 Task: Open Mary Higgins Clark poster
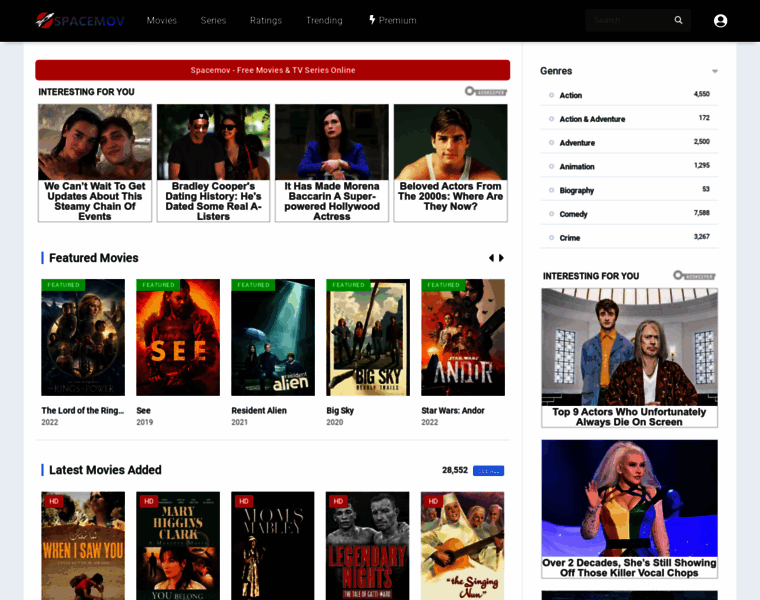coord(178,546)
